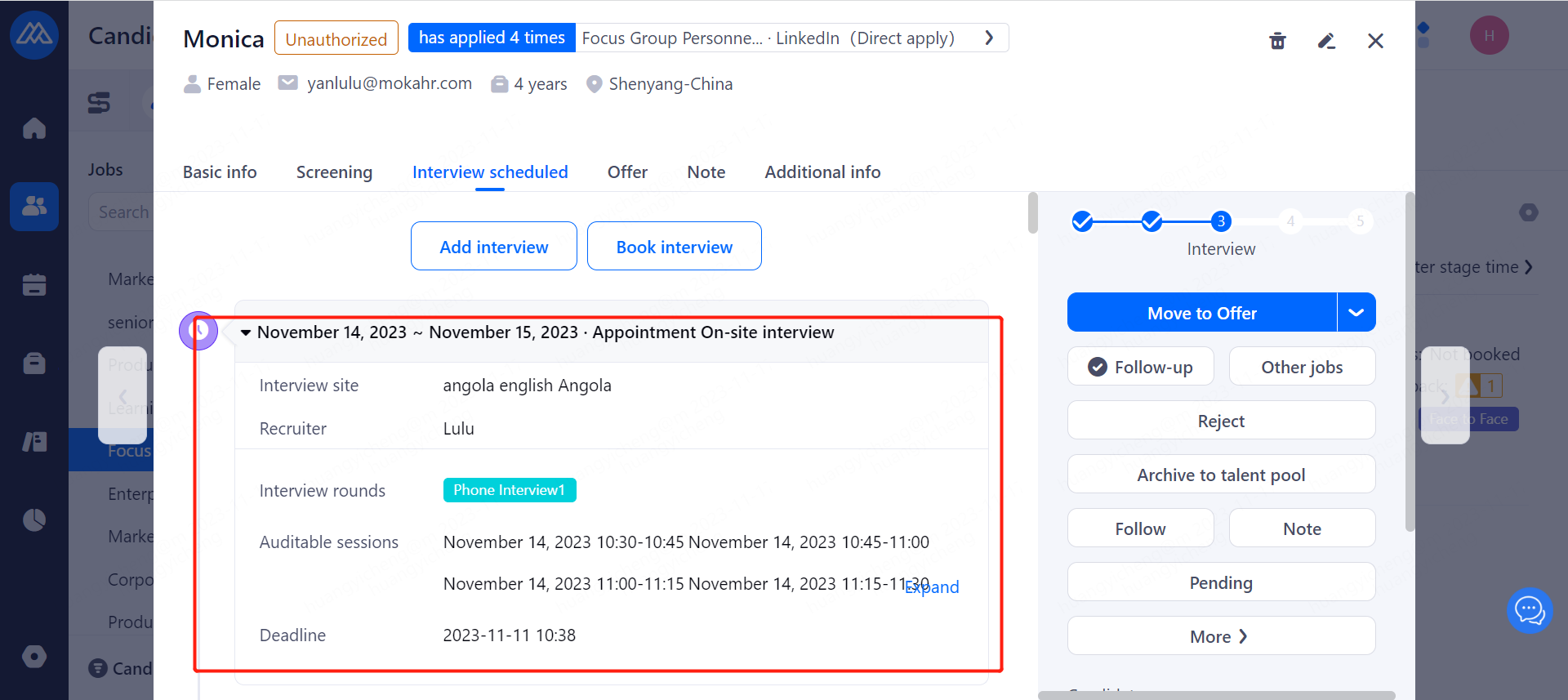Switch to the Screening tab

click(334, 172)
